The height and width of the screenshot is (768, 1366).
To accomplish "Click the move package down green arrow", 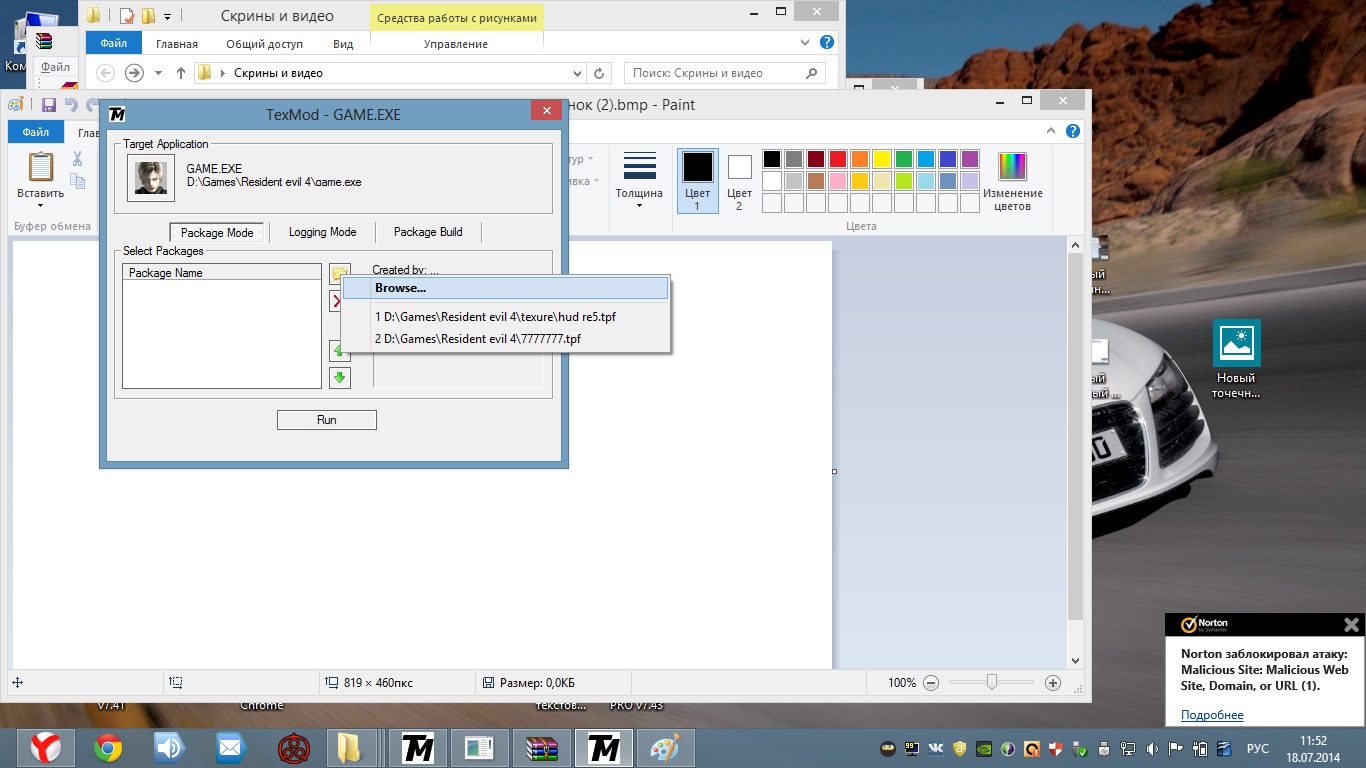I will [x=340, y=377].
